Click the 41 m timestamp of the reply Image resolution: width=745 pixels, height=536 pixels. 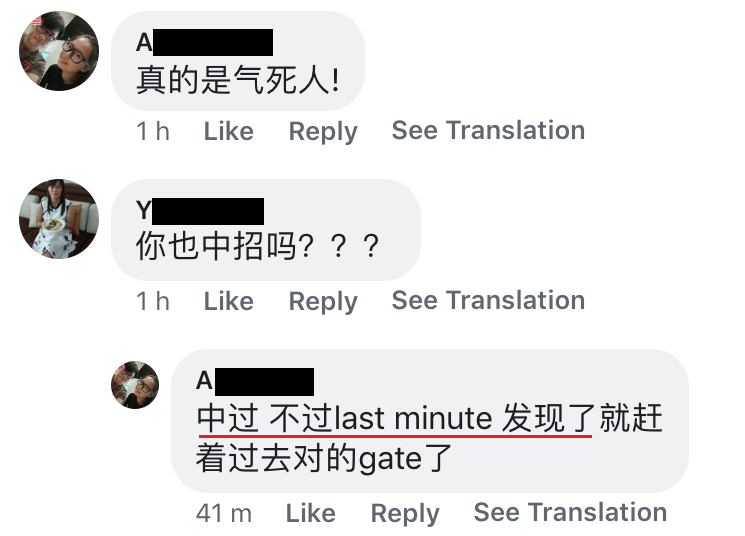click(x=224, y=514)
